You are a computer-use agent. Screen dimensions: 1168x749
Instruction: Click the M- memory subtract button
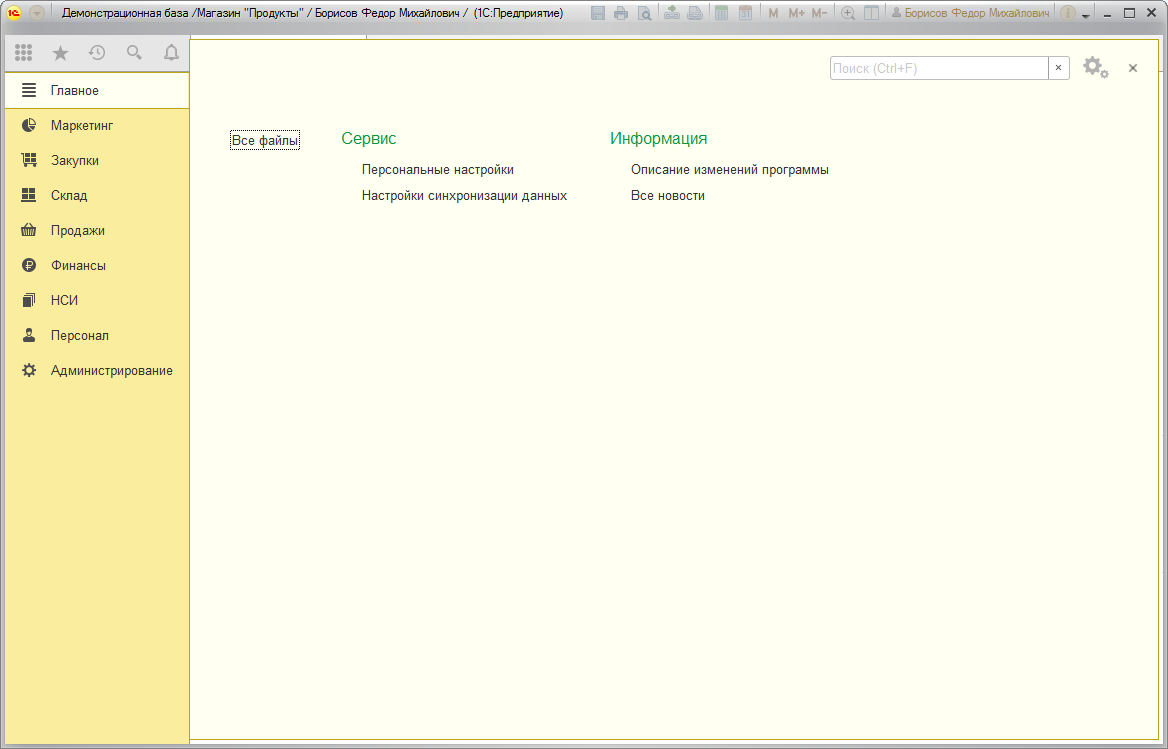819,13
